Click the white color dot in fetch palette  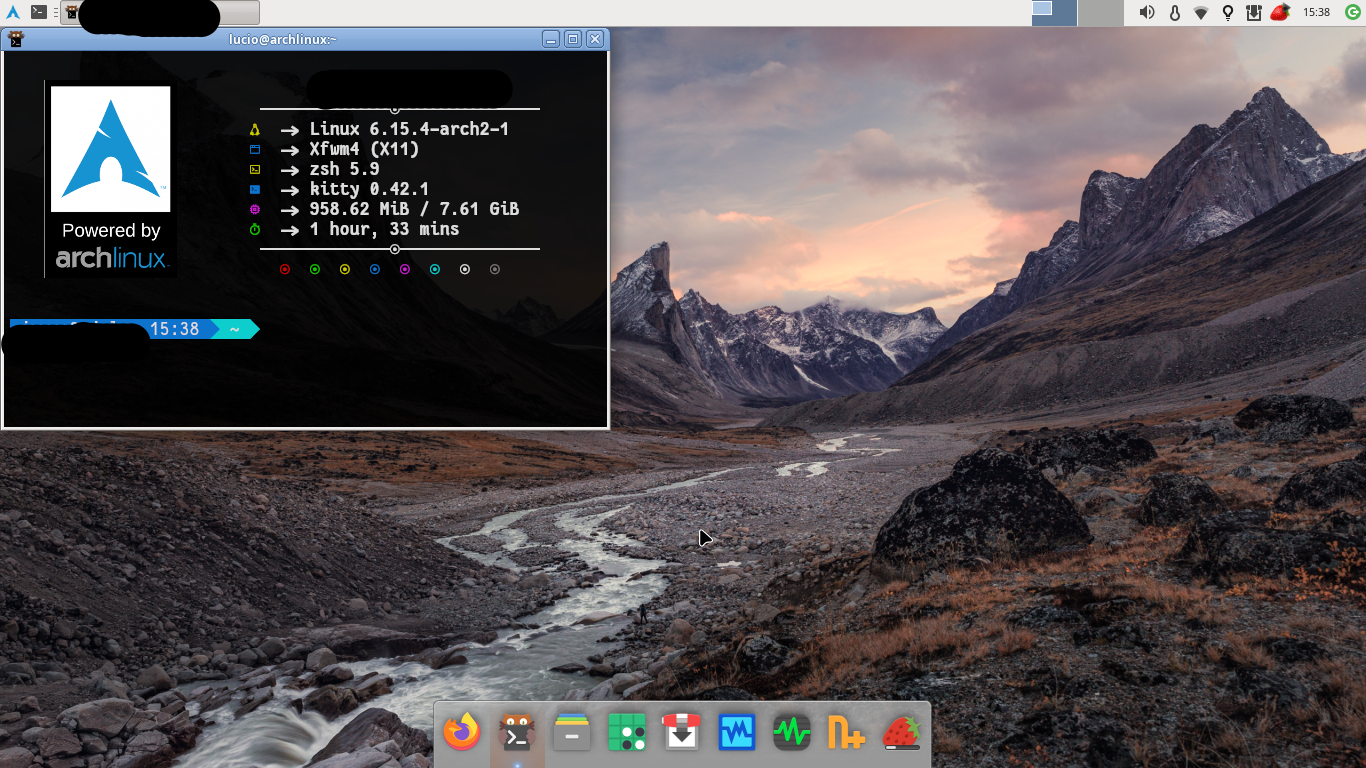click(465, 269)
